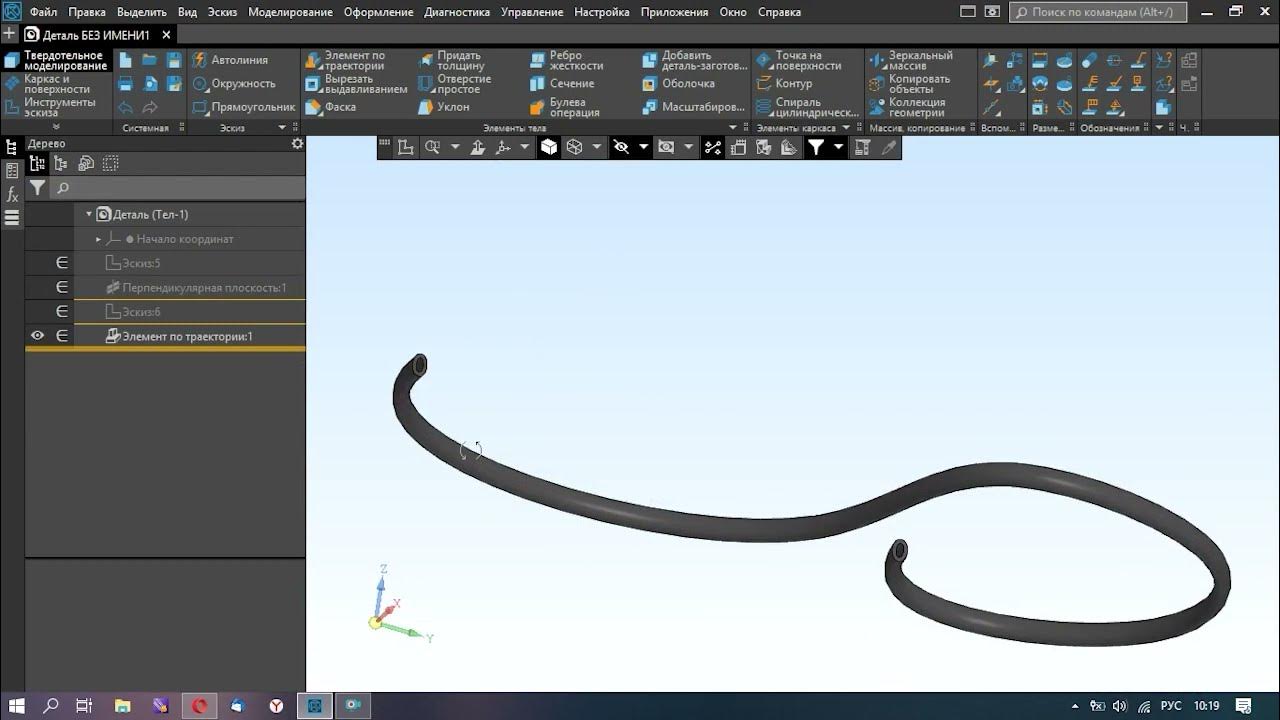This screenshot has height=720, width=1280.
Task: Apply the Фаска chamfer tool
Action: pos(331,106)
